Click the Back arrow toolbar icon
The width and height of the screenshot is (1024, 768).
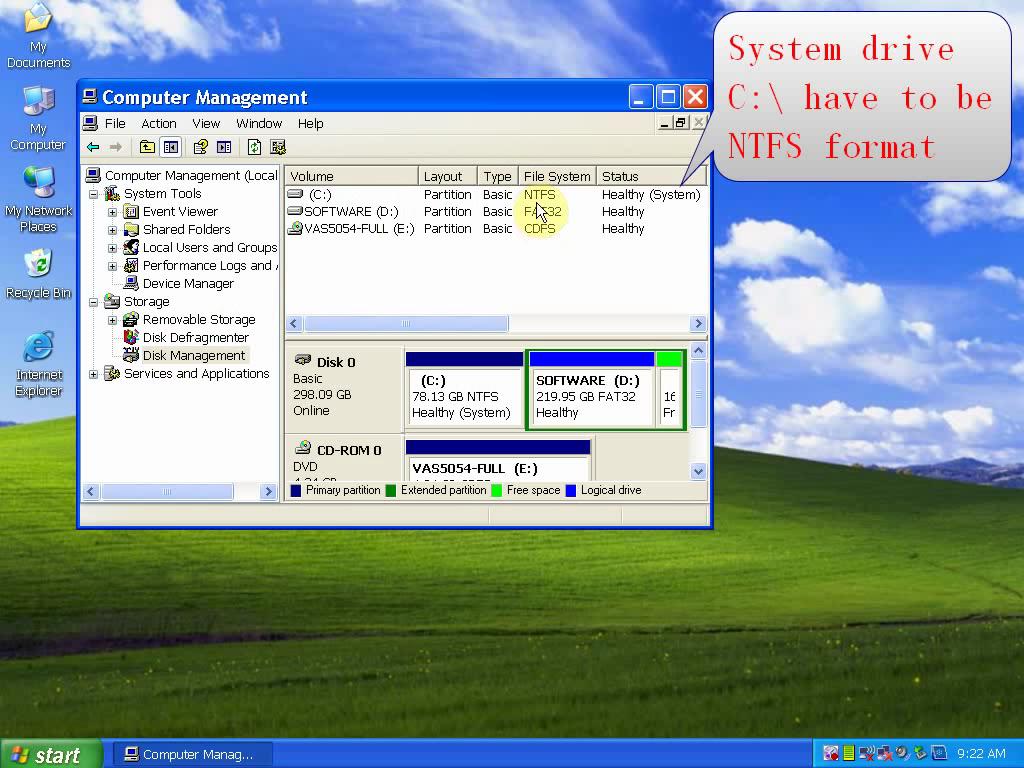[x=93, y=147]
